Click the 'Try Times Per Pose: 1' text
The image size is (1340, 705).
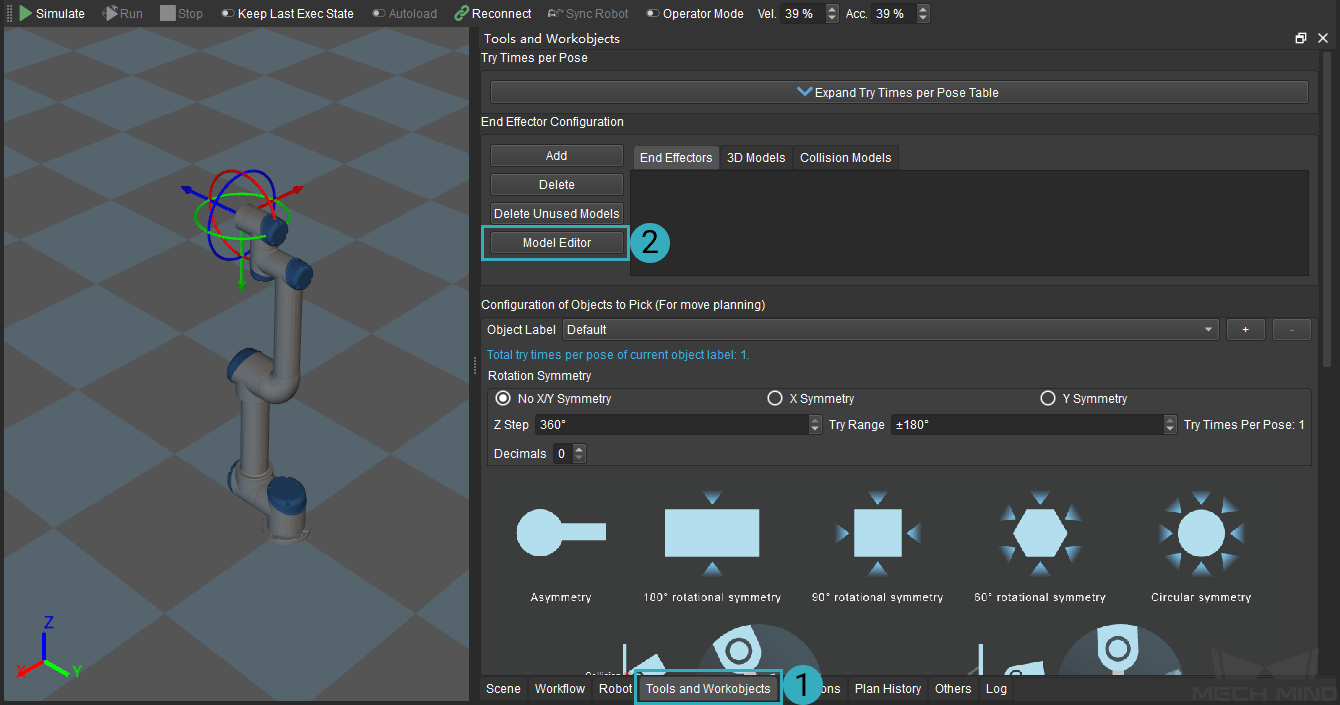pos(1244,425)
